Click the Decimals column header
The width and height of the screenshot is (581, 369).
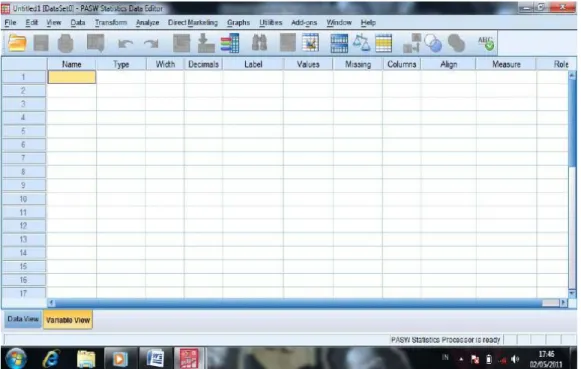(203, 64)
